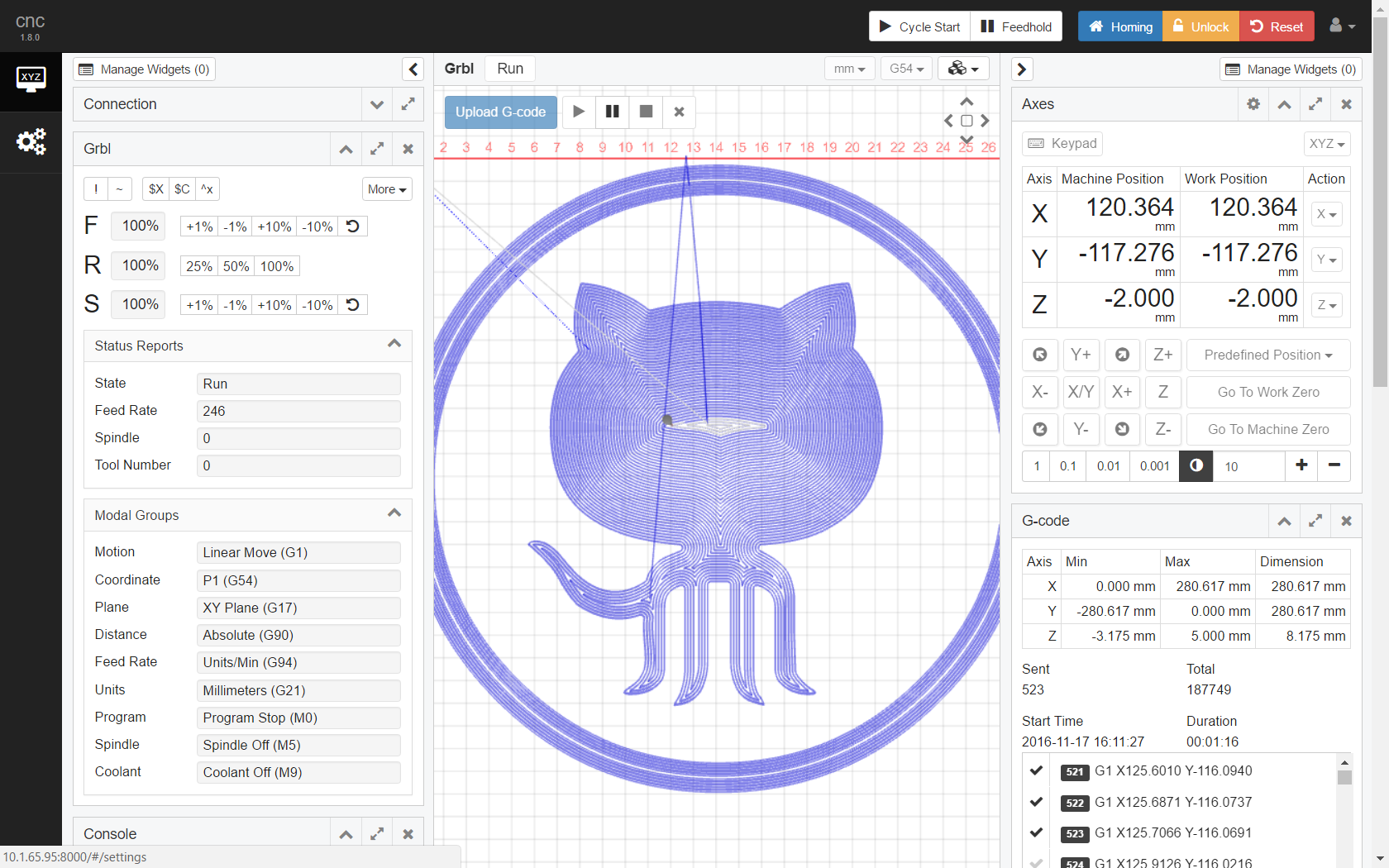This screenshot has height=868, width=1389.
Task: Stop the G-code job
Action: tap(647, 112)
